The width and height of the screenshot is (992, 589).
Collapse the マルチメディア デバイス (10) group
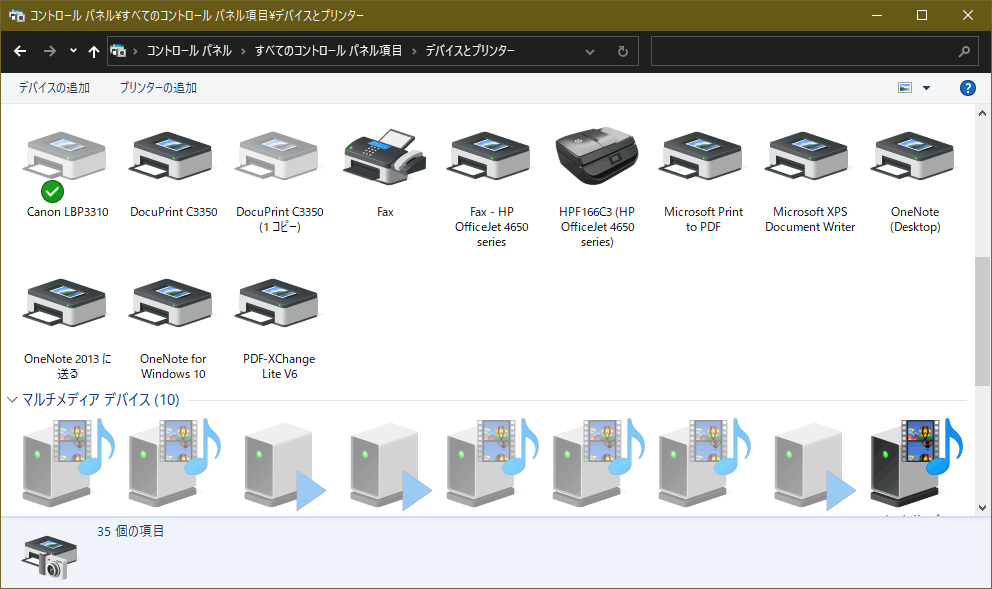[12, 399]
